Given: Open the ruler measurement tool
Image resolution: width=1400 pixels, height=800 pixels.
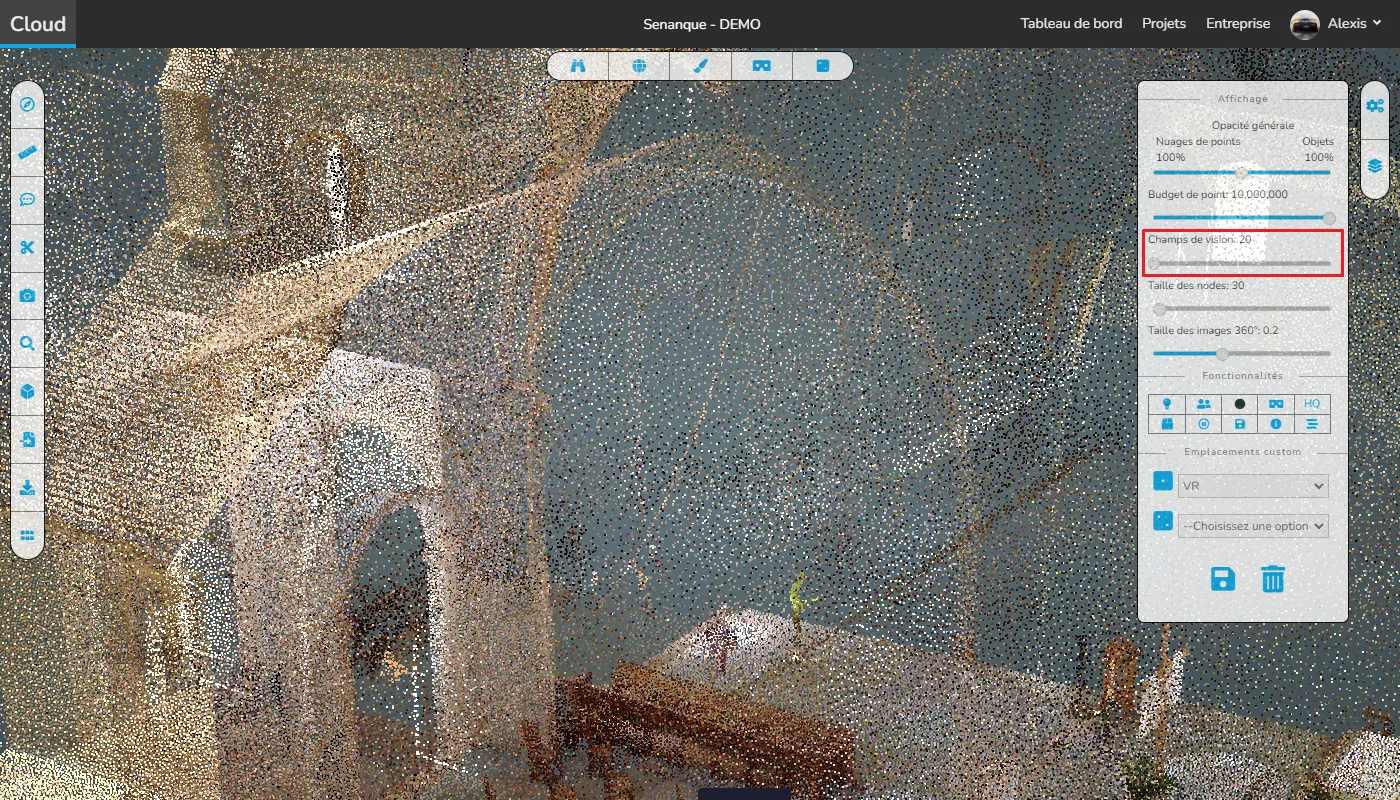Looking at the screenshot, I should pyautogui.click(x=27, y=152).
